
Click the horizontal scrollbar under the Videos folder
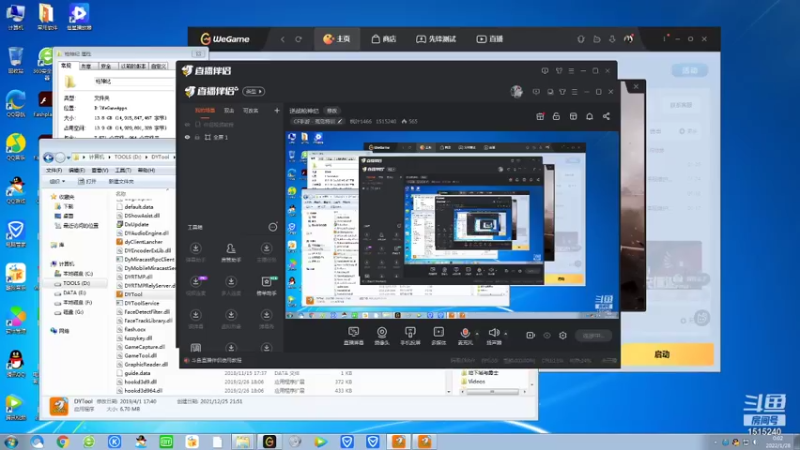(492, 392)
